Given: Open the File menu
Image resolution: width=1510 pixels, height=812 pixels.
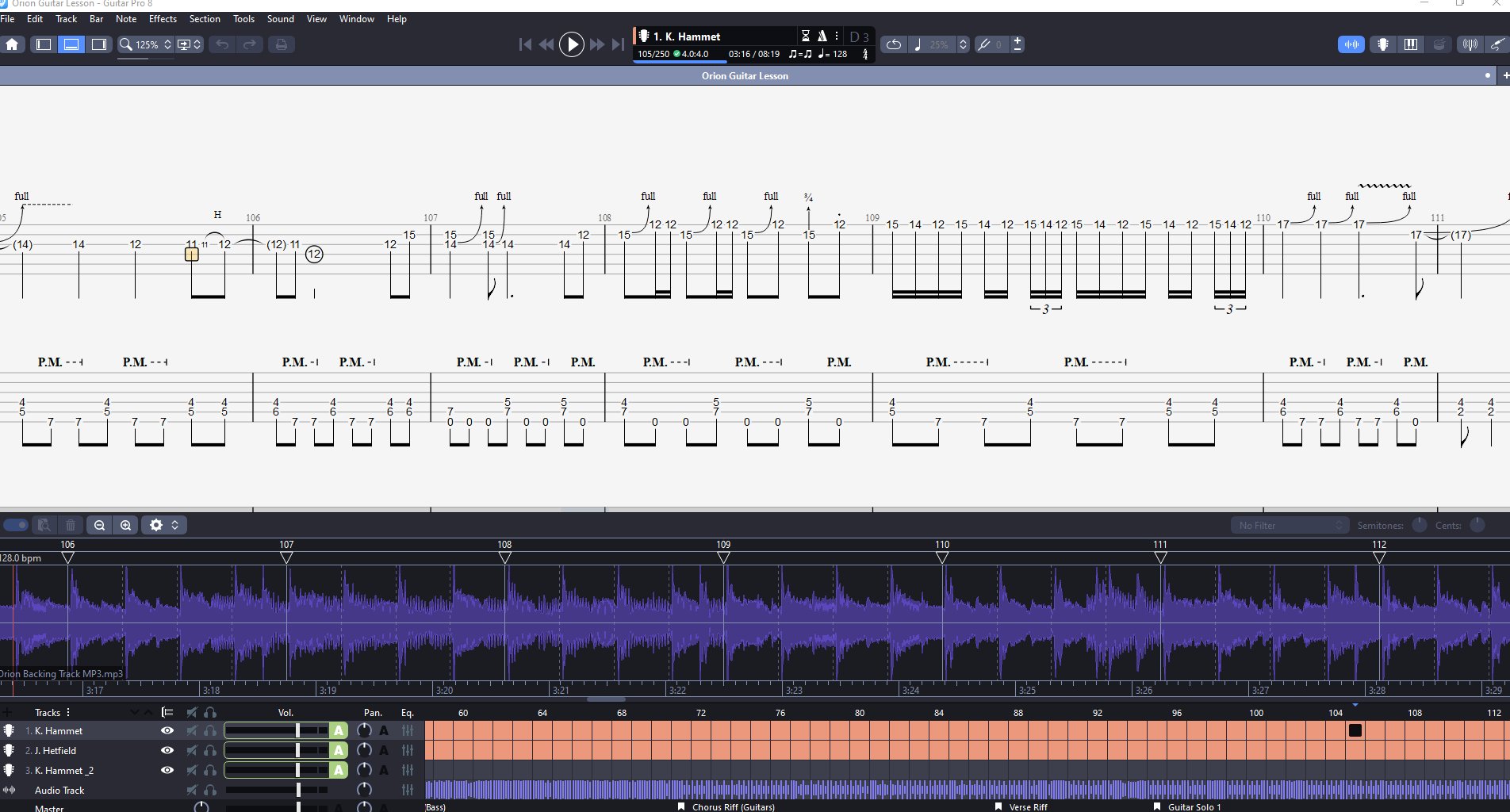Looking at the screenshot, I should point(8,19).
